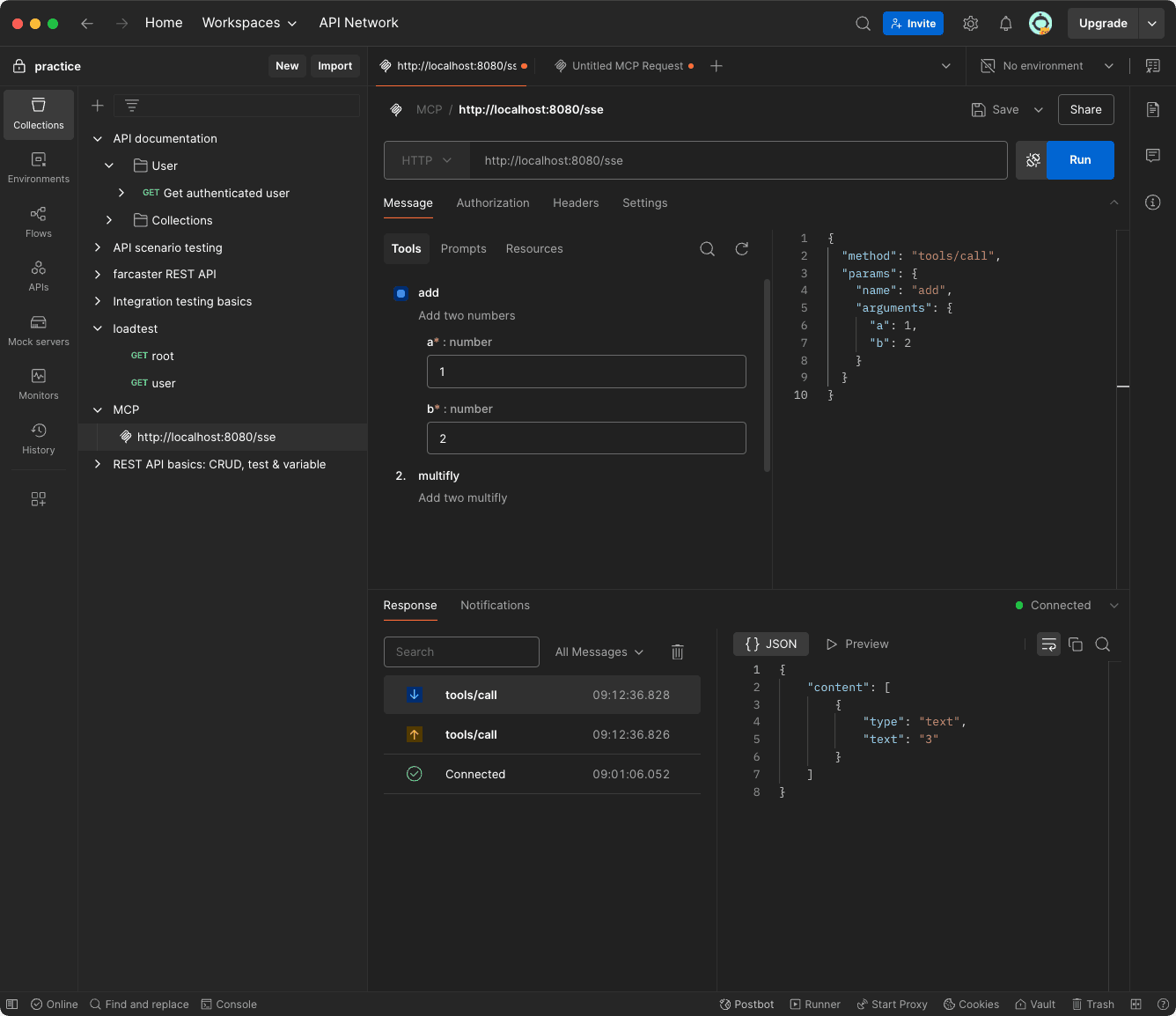This screenshot has width=1176, height=1016.
Task: Click the user avatar icon
Action: 1040,24
